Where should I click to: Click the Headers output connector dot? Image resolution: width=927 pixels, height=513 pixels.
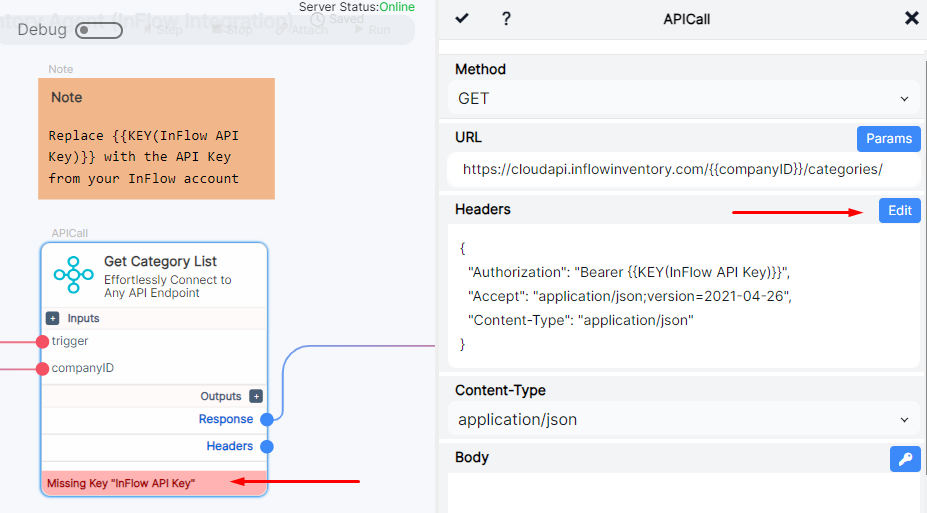pyautogui.click(x=267, y=447)
